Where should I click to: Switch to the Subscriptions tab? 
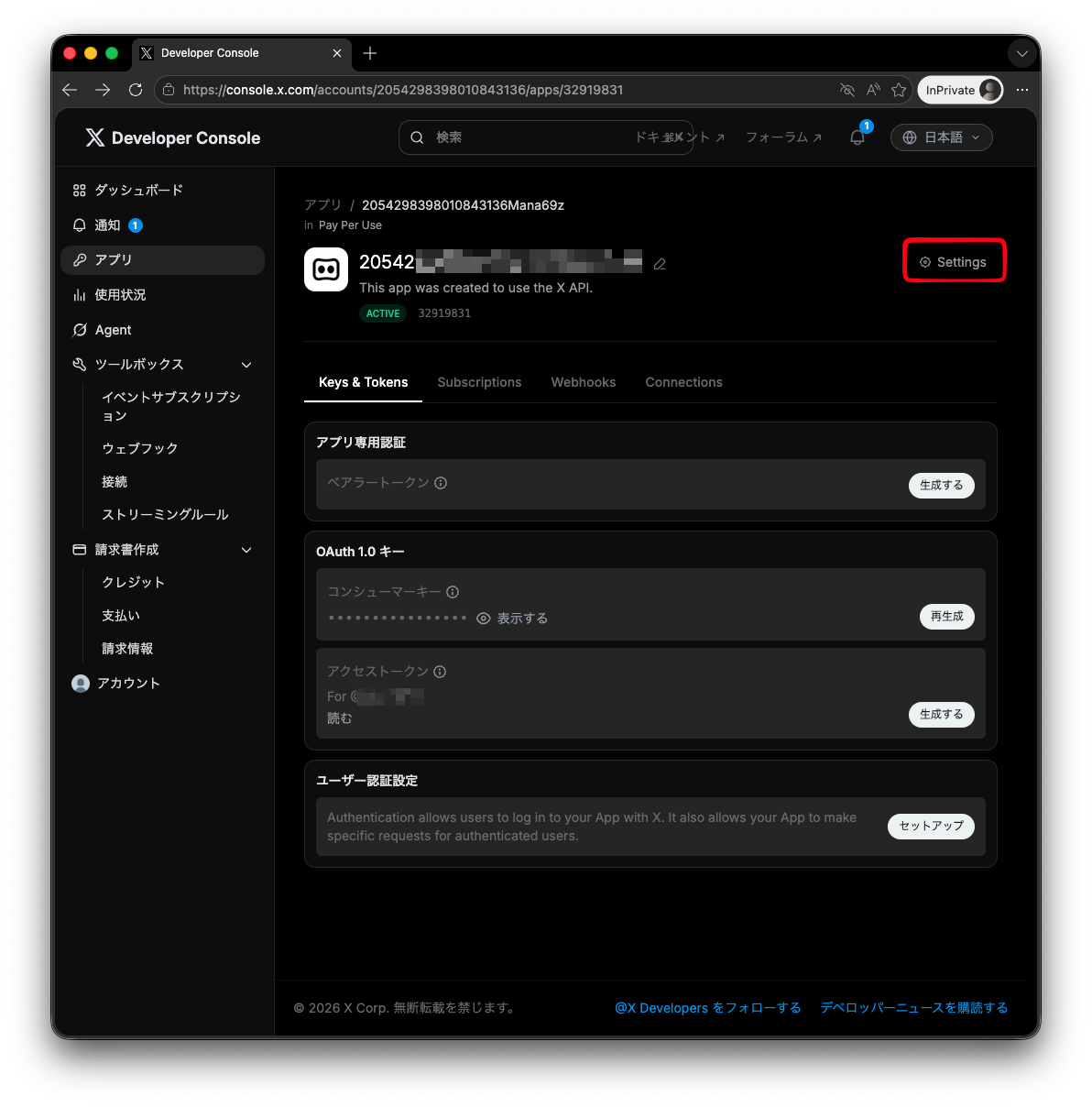[479, 382]
